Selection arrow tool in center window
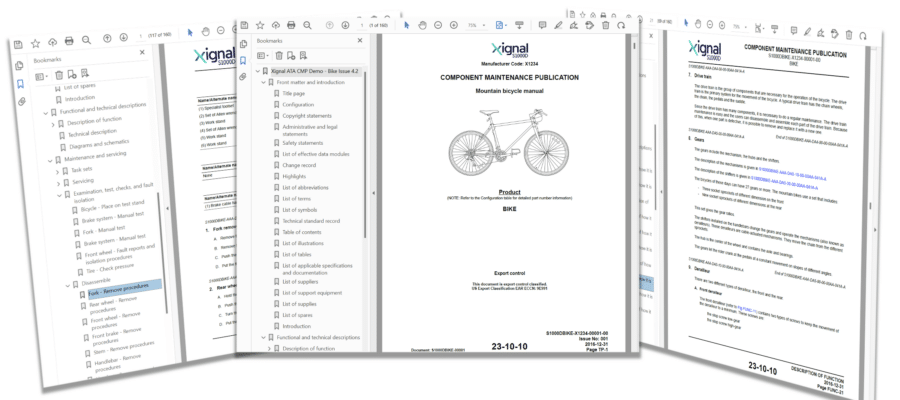The height and width of the screenshot is (400, 900). pyautogui.click(x=406, y=25)
